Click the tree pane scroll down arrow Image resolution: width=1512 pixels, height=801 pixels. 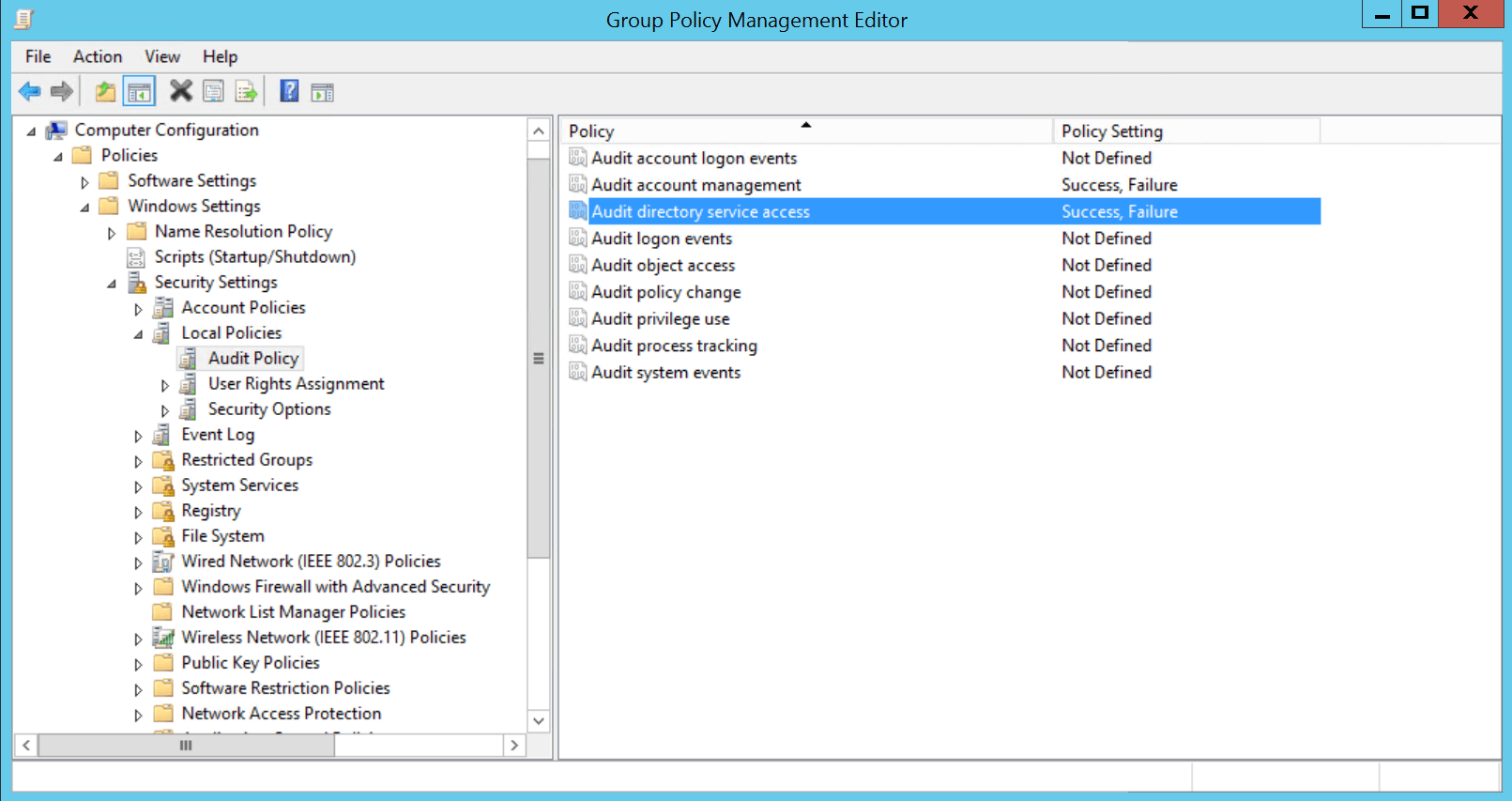(539, 721)
